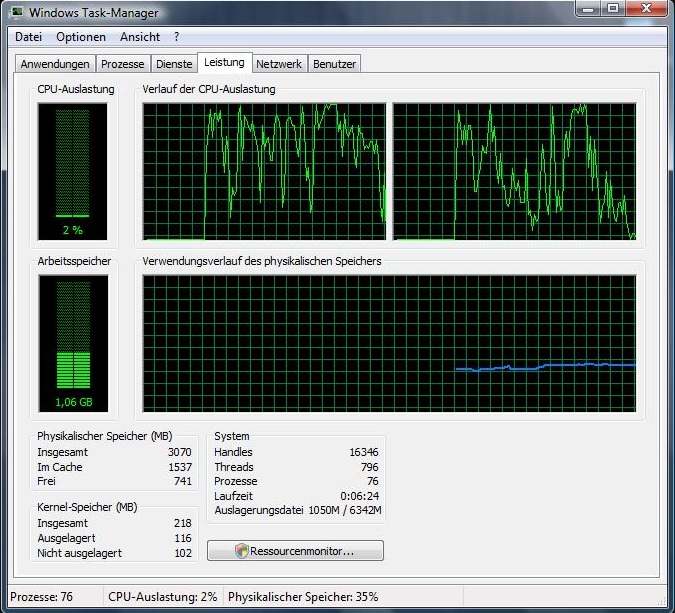675x613 pixels.
Task: Click the Task-Manager title bar icon
Action: point(17,12)
